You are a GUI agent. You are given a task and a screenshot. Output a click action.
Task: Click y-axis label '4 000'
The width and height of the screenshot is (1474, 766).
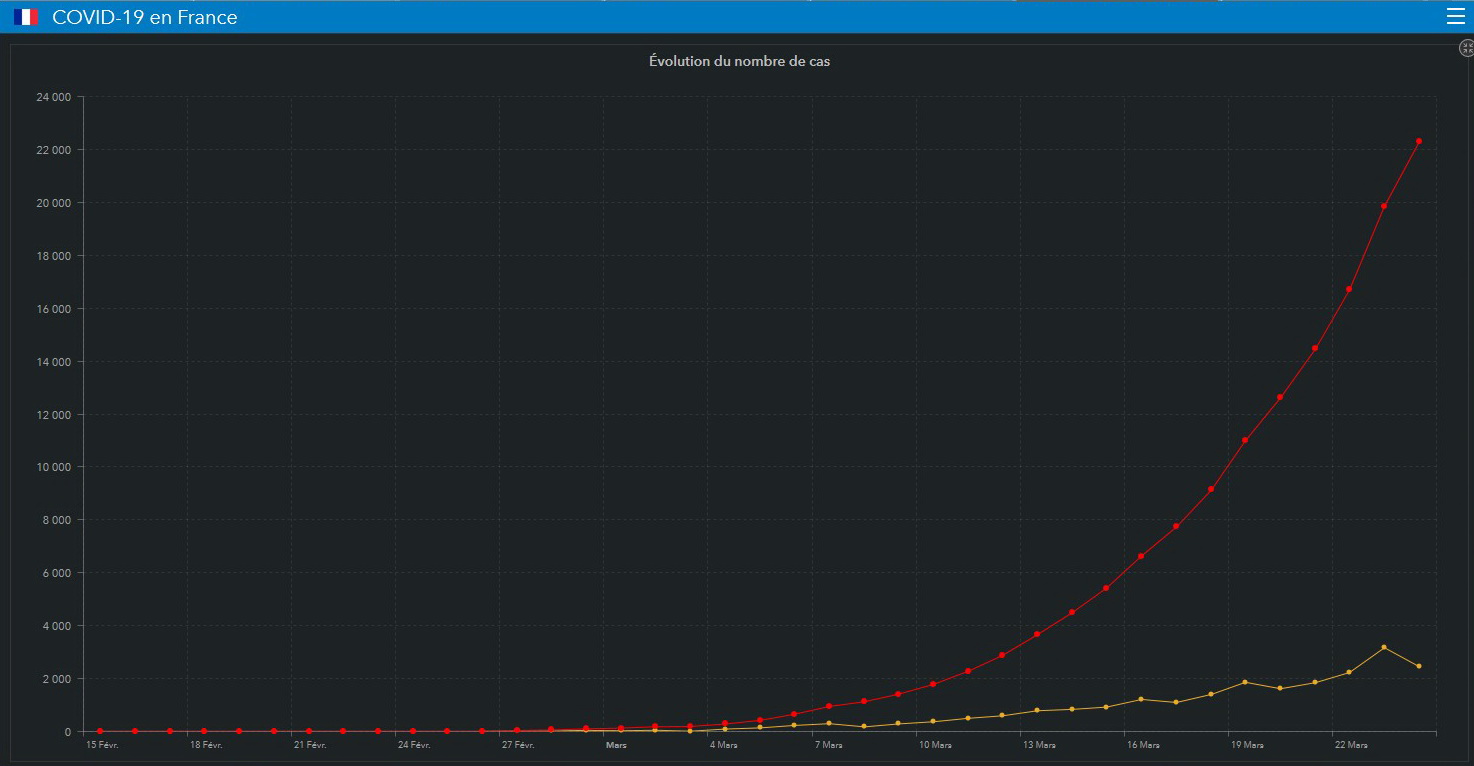[x=56, y=626]
